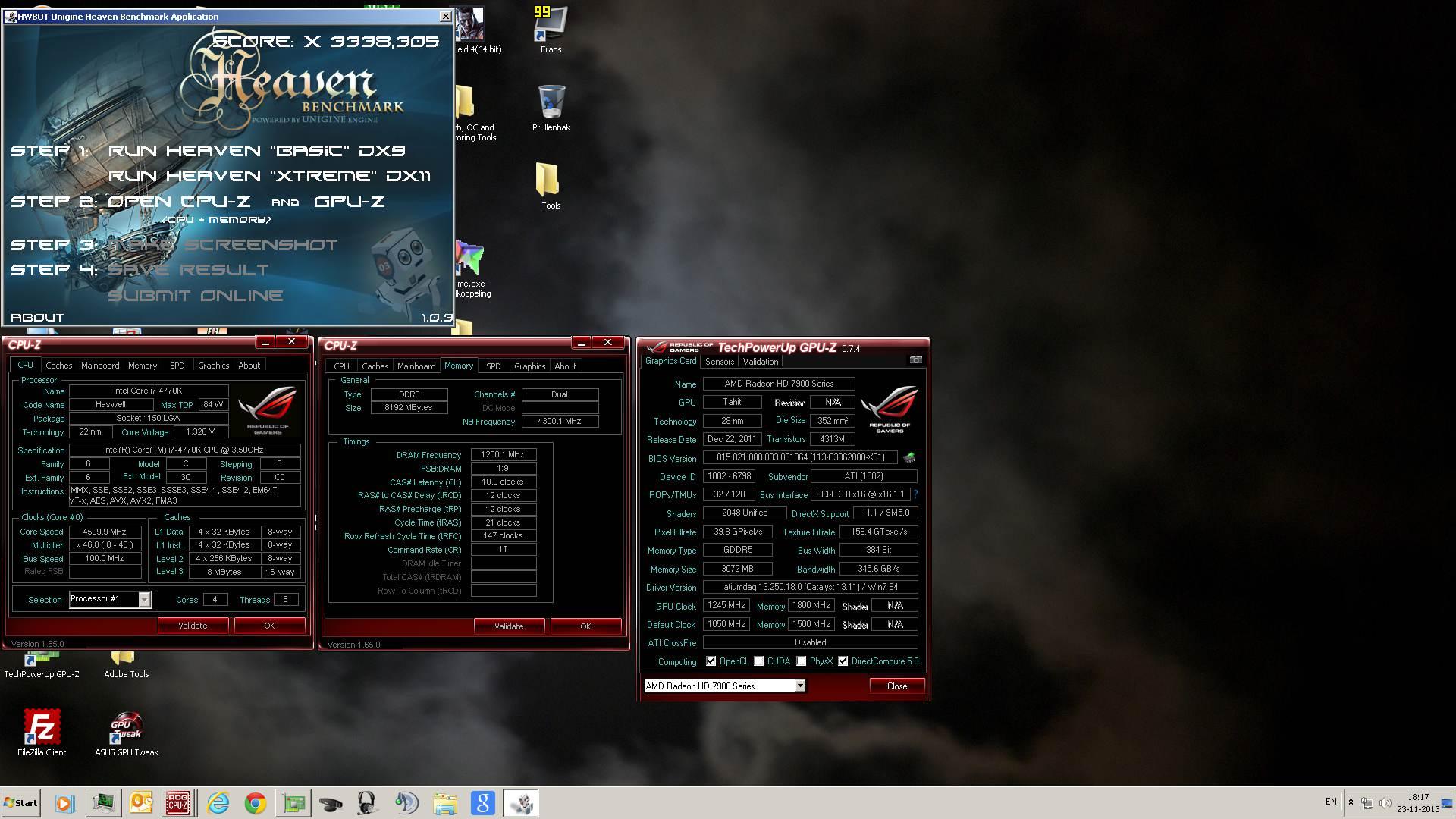
Task: Click the Start button
Action: [x=20, y=803]
